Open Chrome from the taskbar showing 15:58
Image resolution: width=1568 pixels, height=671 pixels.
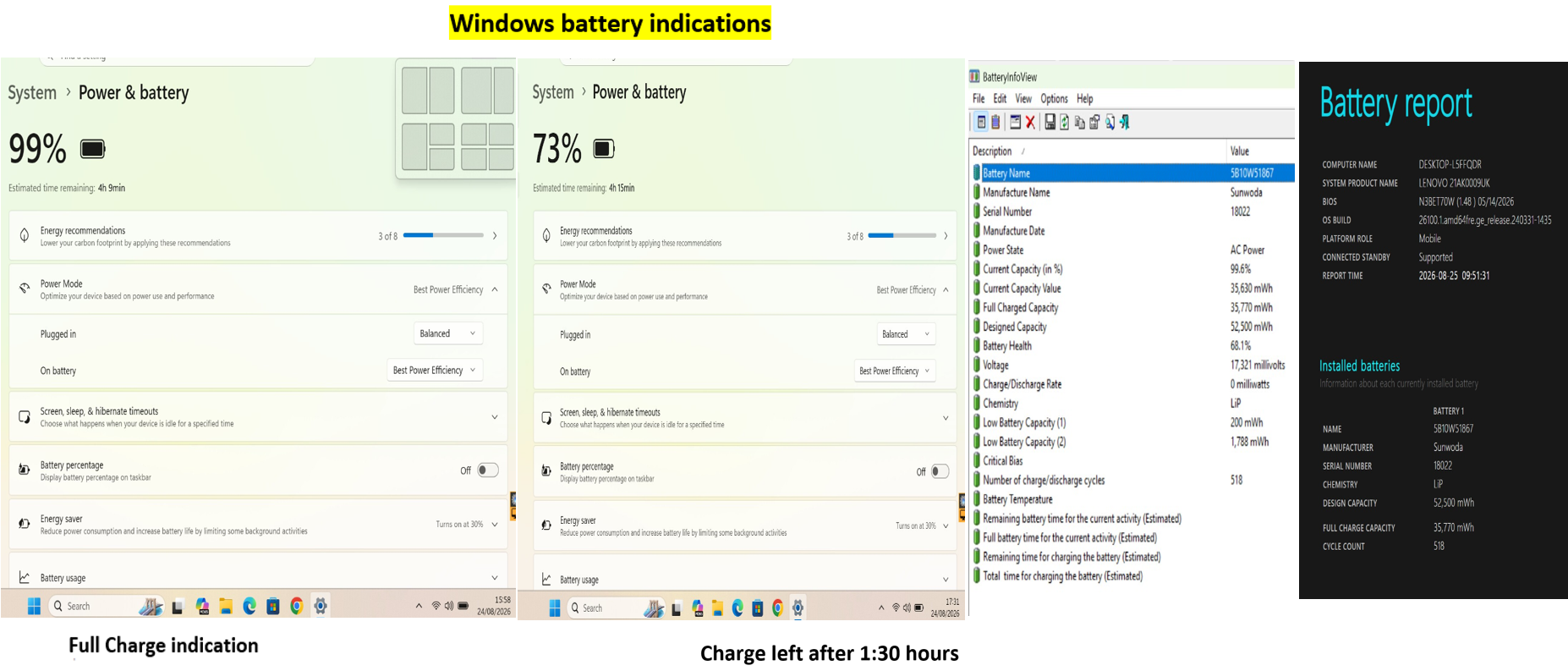coord(297,606)
